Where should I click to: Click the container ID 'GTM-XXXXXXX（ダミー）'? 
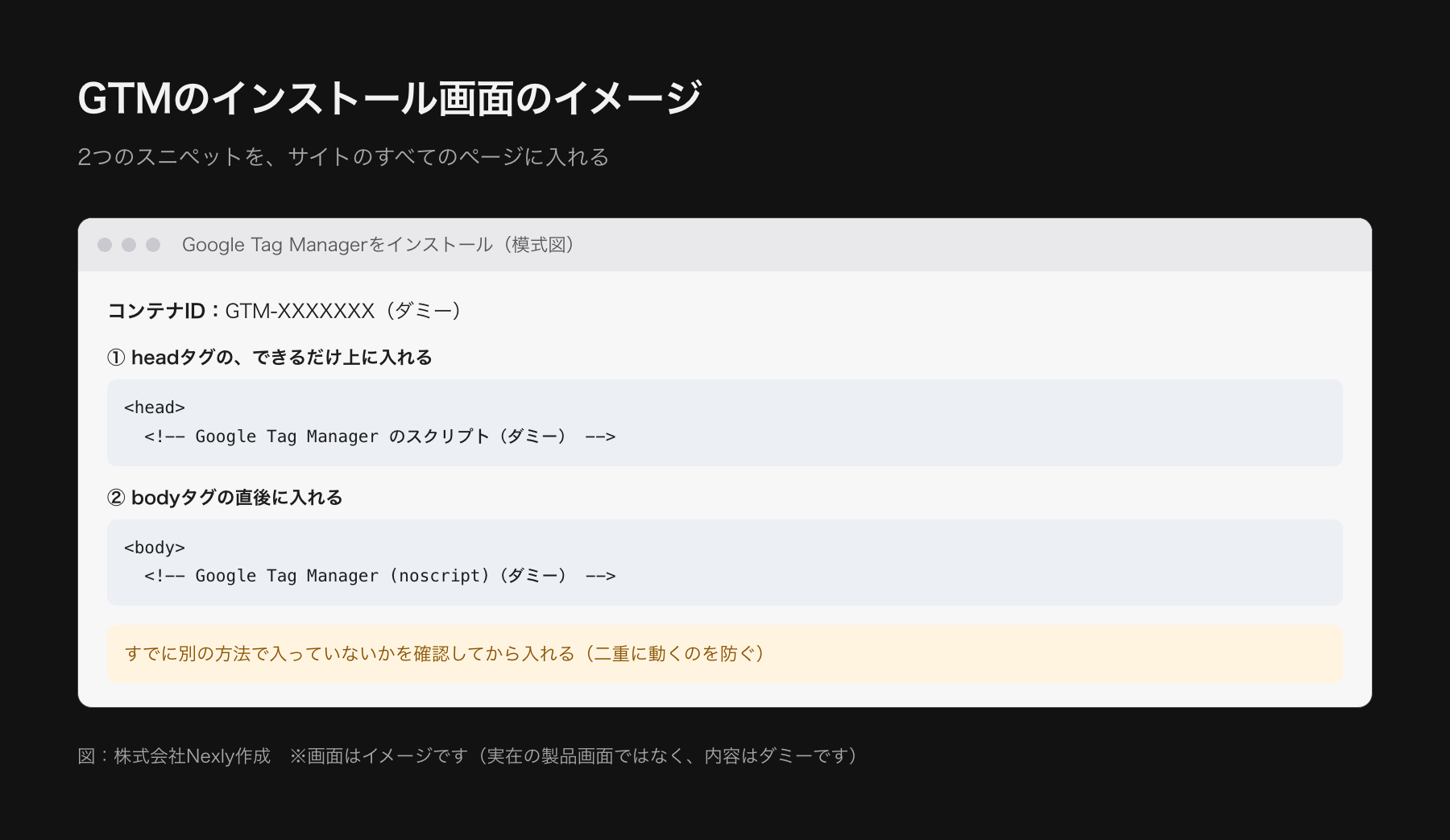pyautogui.click(x=345, y=311)
